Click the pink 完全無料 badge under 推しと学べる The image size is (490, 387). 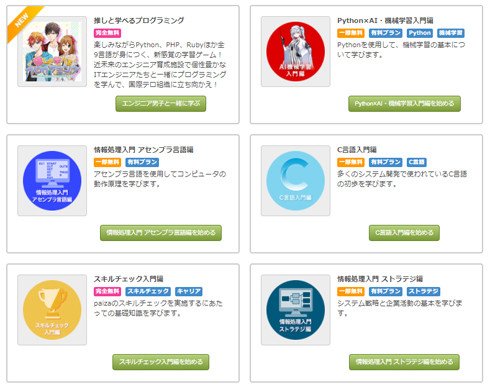(x=107, y=33)
